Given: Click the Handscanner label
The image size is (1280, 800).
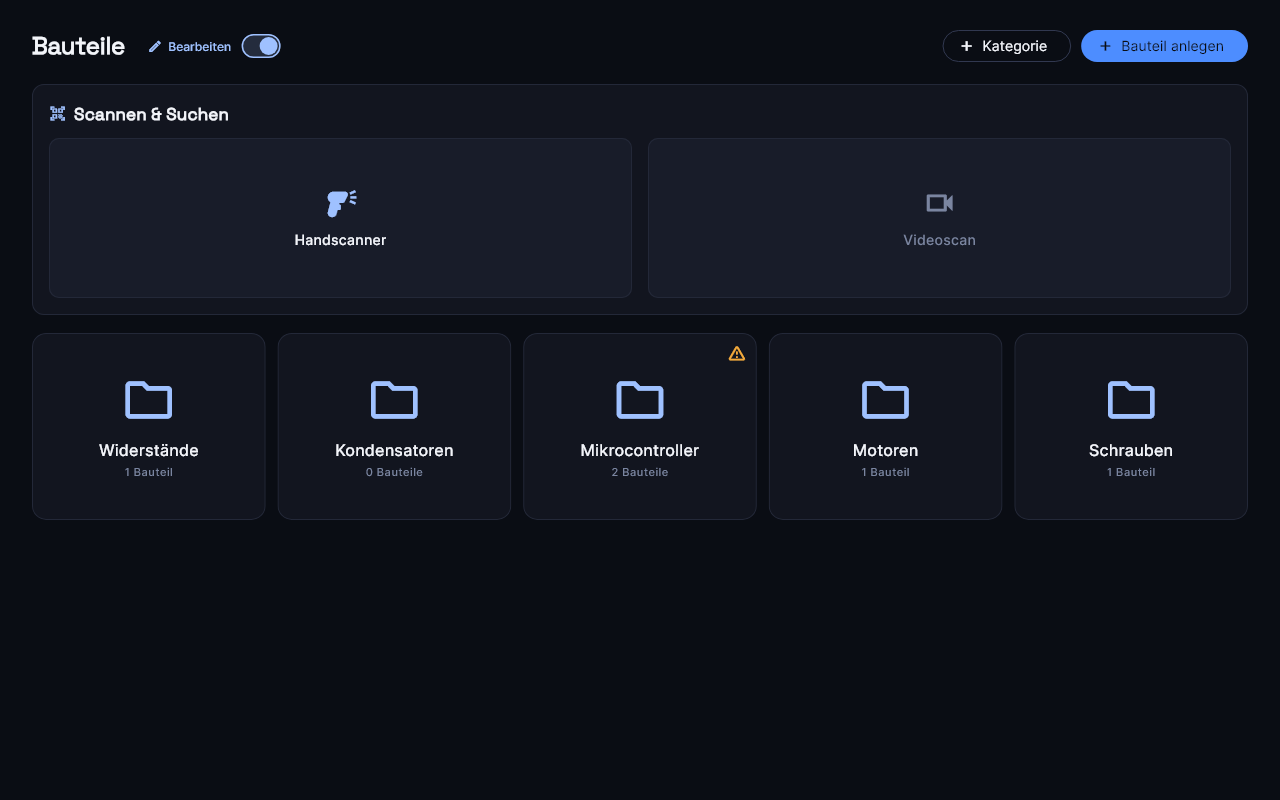Looking at the screenshot, I should coord(340,240).
